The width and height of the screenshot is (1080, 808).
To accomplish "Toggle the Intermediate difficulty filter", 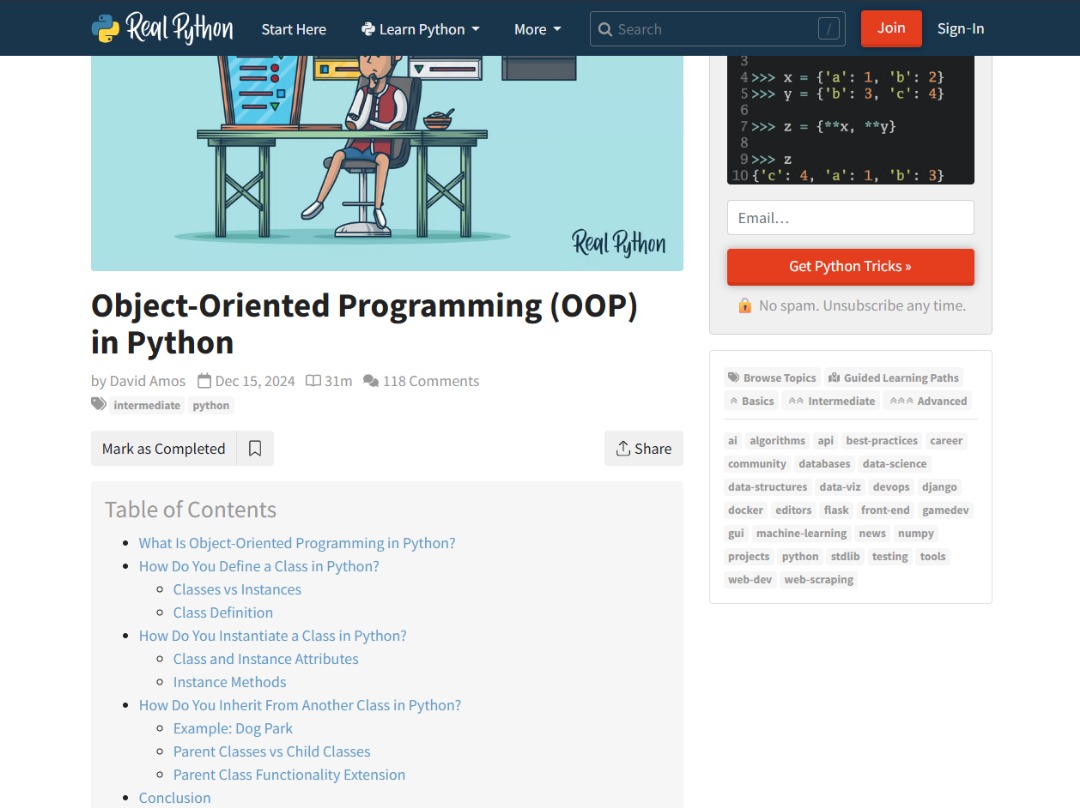I will pos(831,400).
